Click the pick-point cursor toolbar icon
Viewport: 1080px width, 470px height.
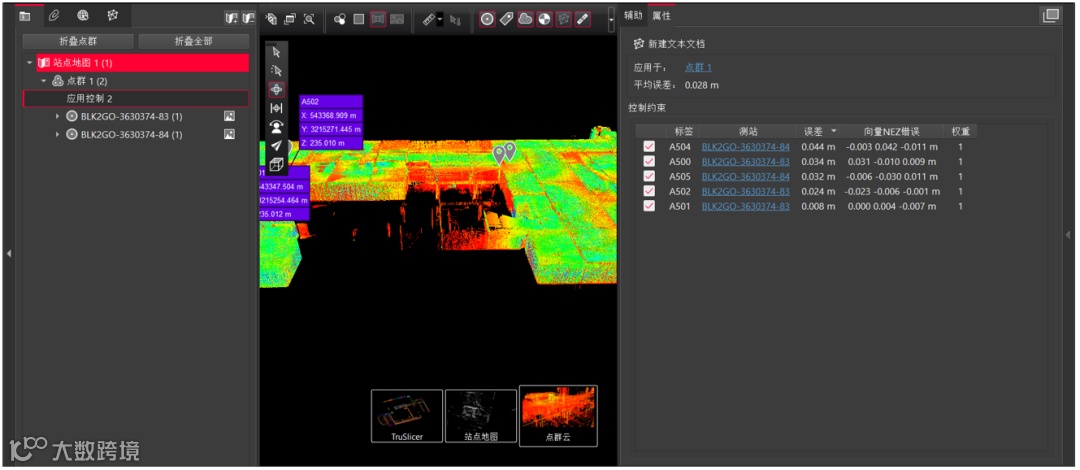point(455,19)
